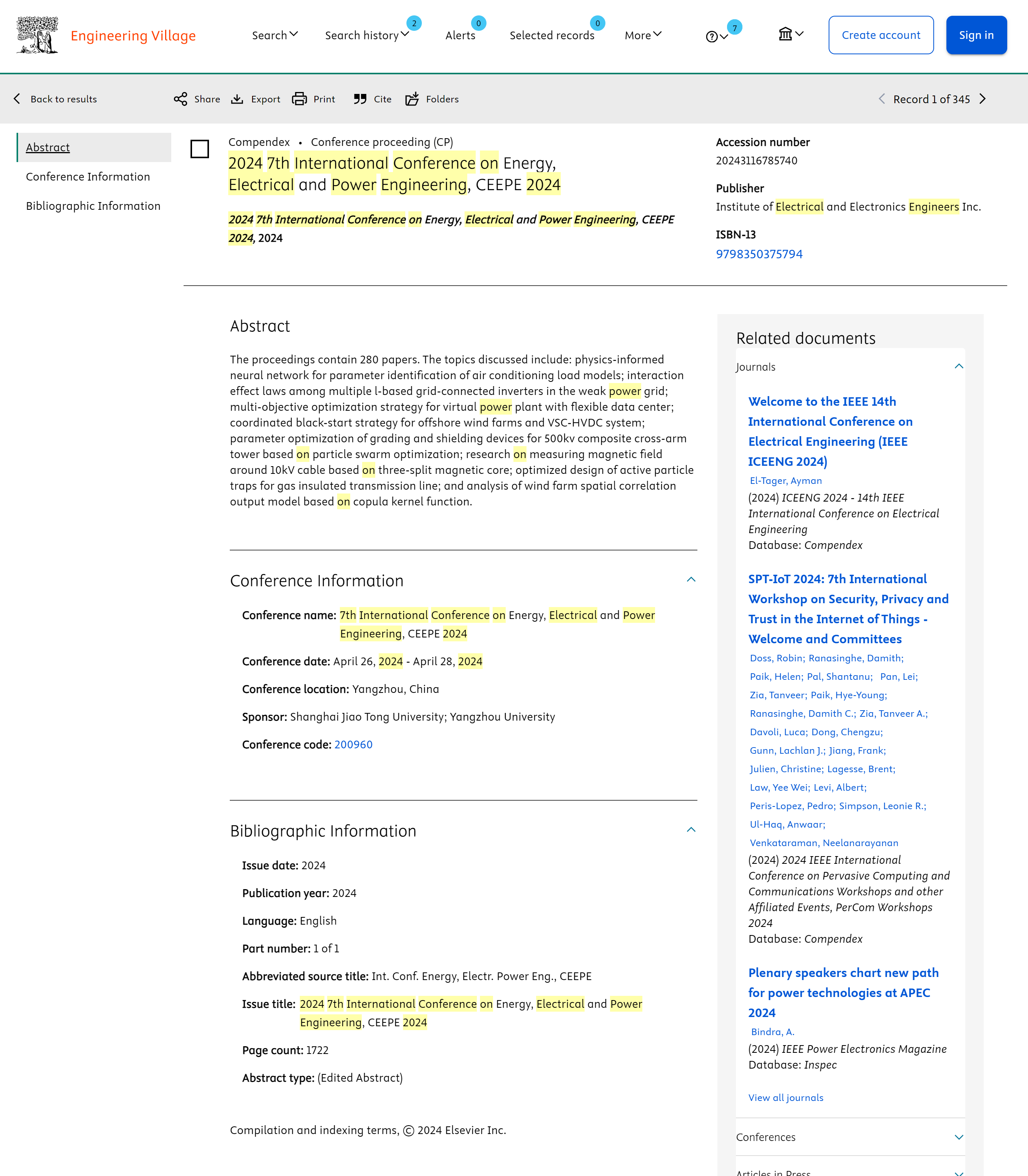Go to next record arrow

(x=983, y=99)
